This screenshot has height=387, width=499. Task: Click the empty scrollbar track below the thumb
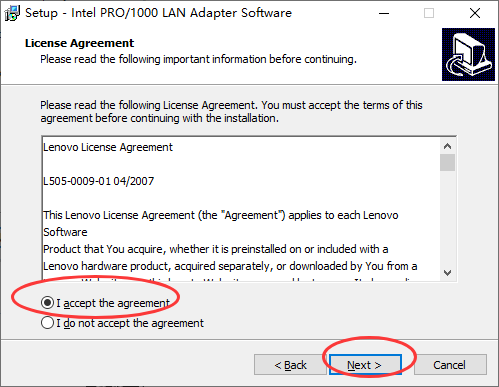click(x=447, y=218)
